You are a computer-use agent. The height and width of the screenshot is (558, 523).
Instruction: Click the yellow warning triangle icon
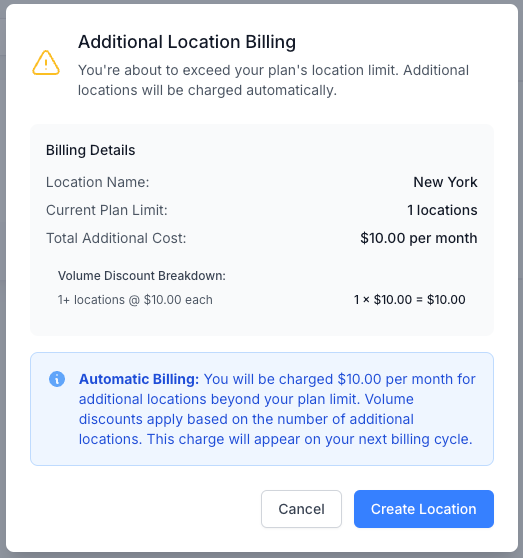46,63
